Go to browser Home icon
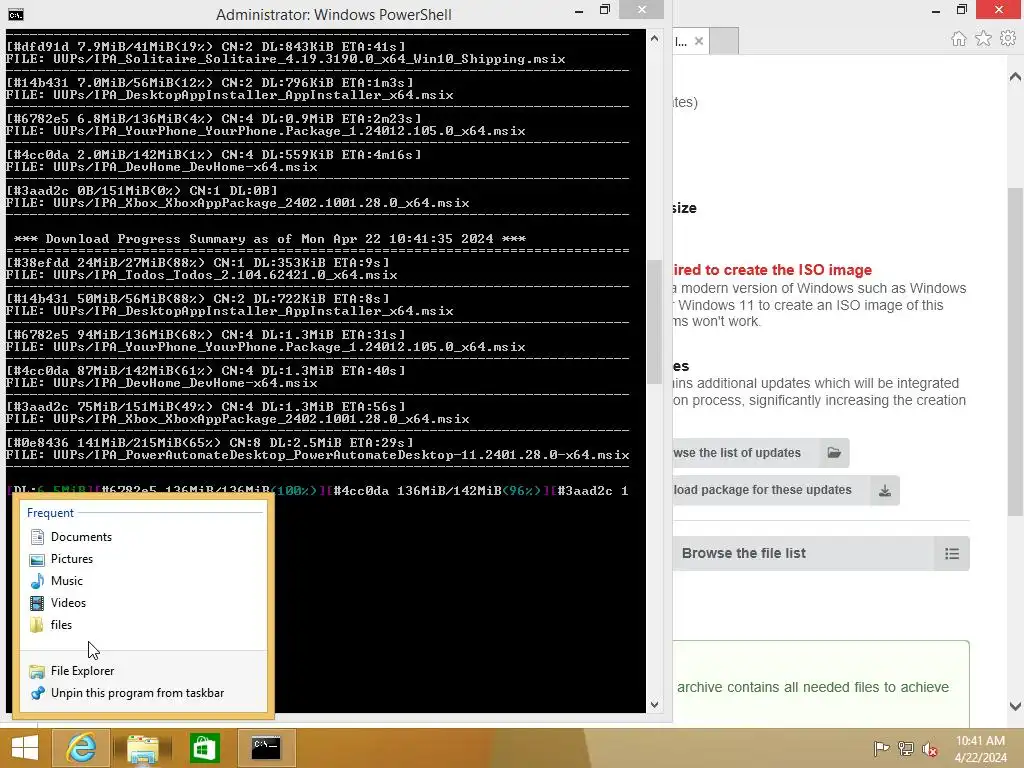The height and width of the screenshot is (768, 1024). (959, 39)
